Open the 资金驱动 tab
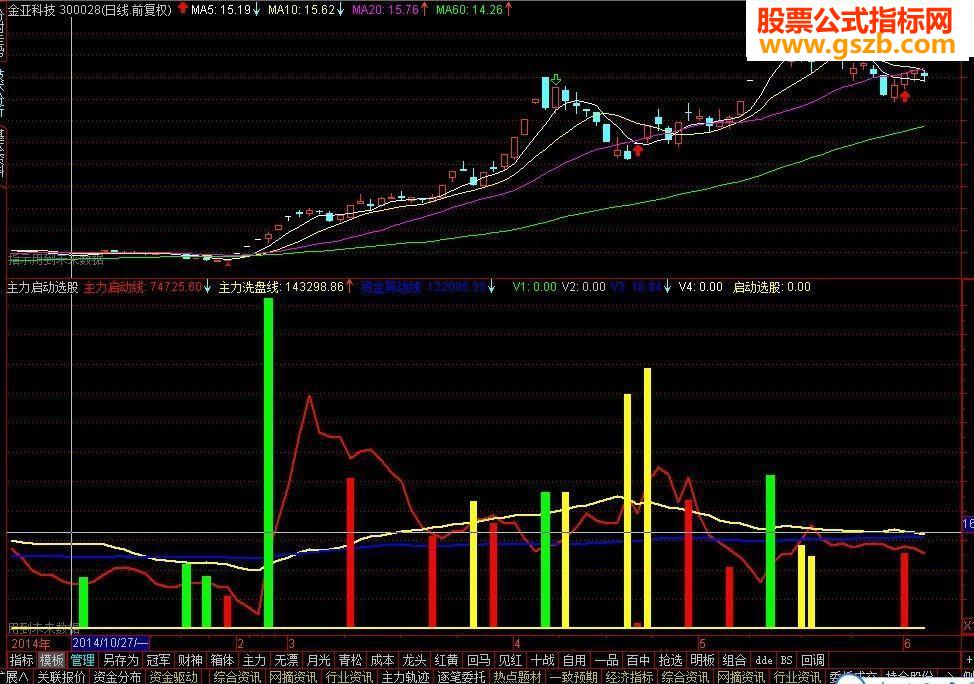 coord(174,677)
